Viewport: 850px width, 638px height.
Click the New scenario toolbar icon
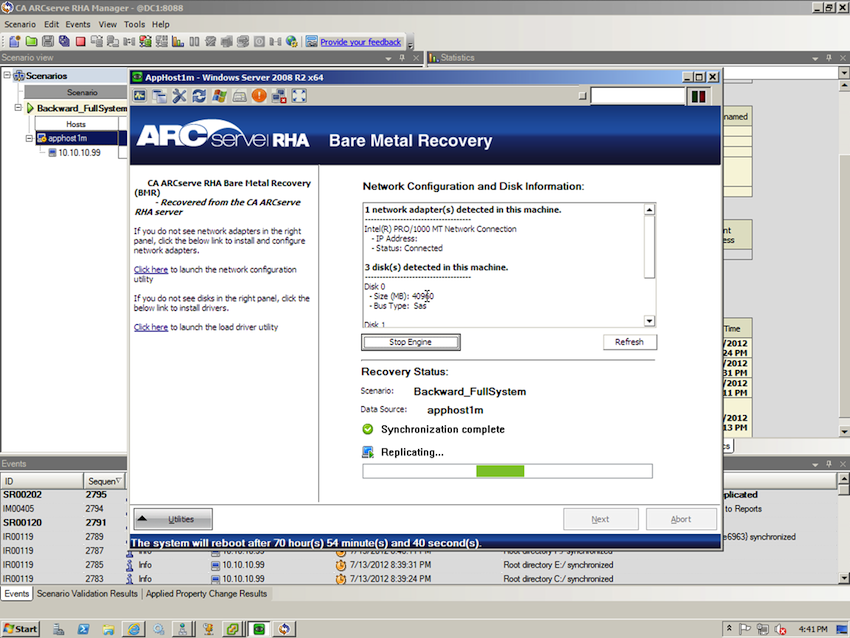click(x=15, y=41)
